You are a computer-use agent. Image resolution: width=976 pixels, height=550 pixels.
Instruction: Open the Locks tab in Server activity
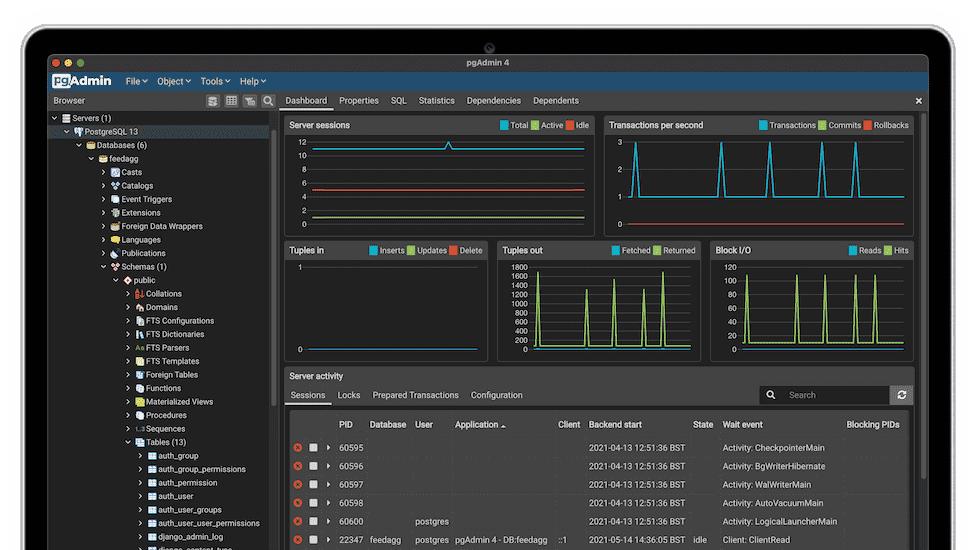349,395
